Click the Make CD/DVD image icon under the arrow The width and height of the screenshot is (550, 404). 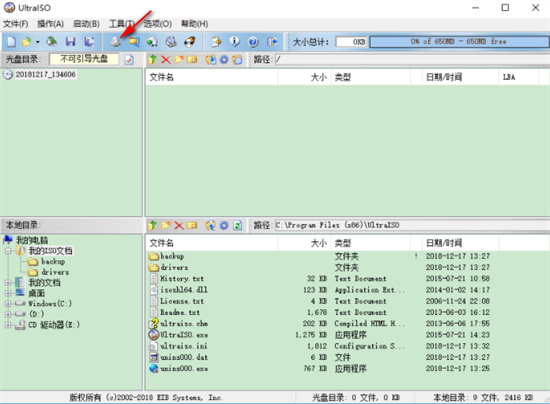click(116, 42)
